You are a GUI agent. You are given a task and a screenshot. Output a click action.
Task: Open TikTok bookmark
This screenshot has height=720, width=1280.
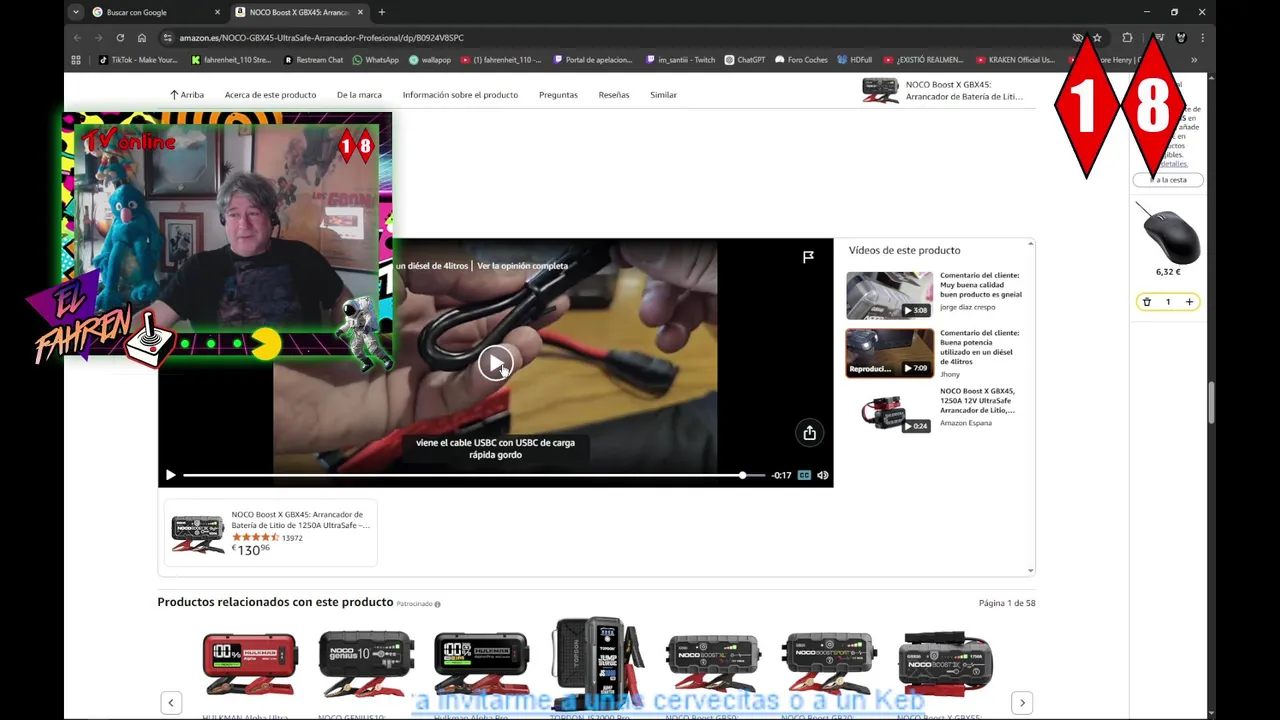click(139, 60)
